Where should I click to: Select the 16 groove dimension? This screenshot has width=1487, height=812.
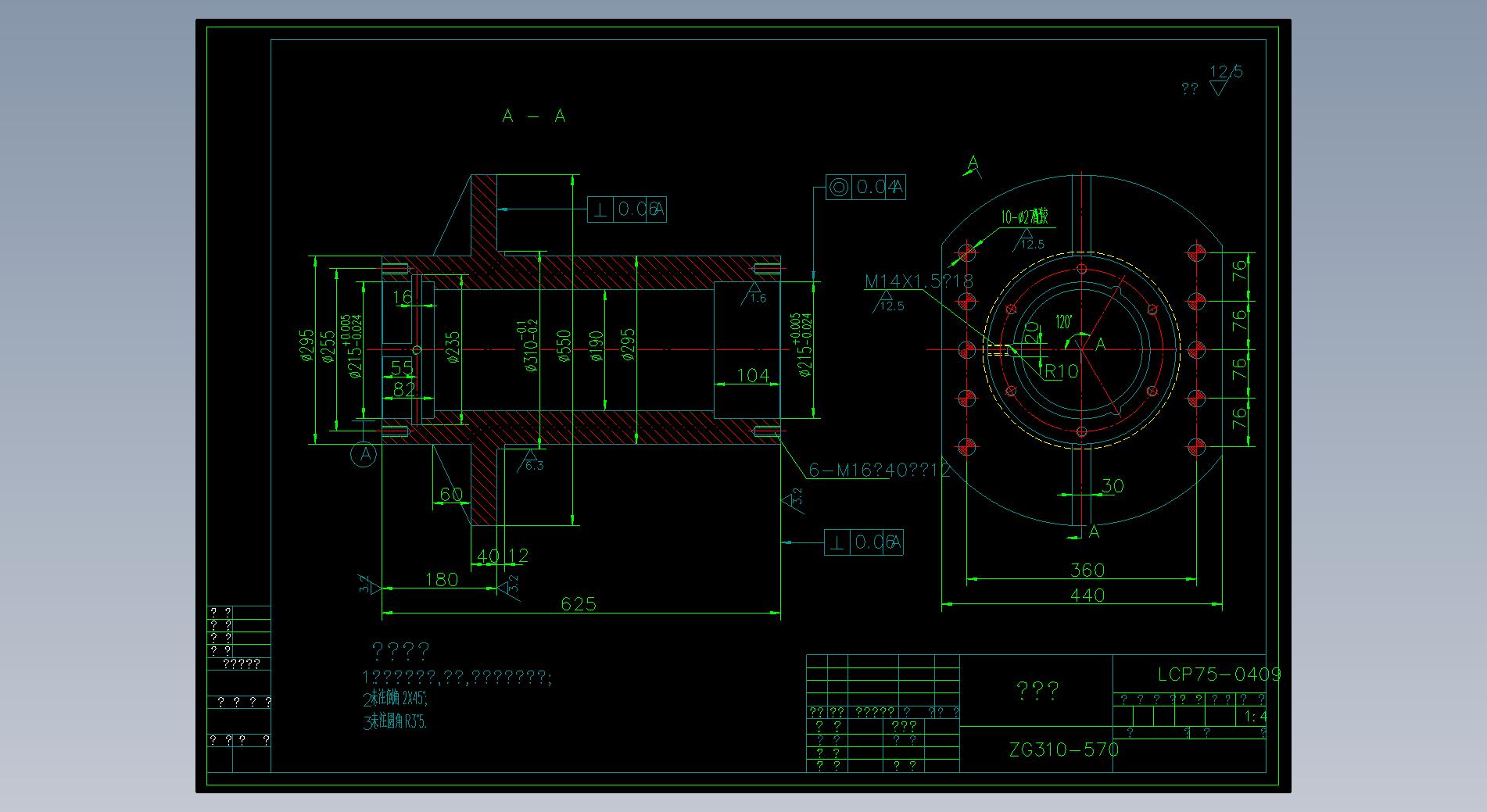(x=403, y=297)
